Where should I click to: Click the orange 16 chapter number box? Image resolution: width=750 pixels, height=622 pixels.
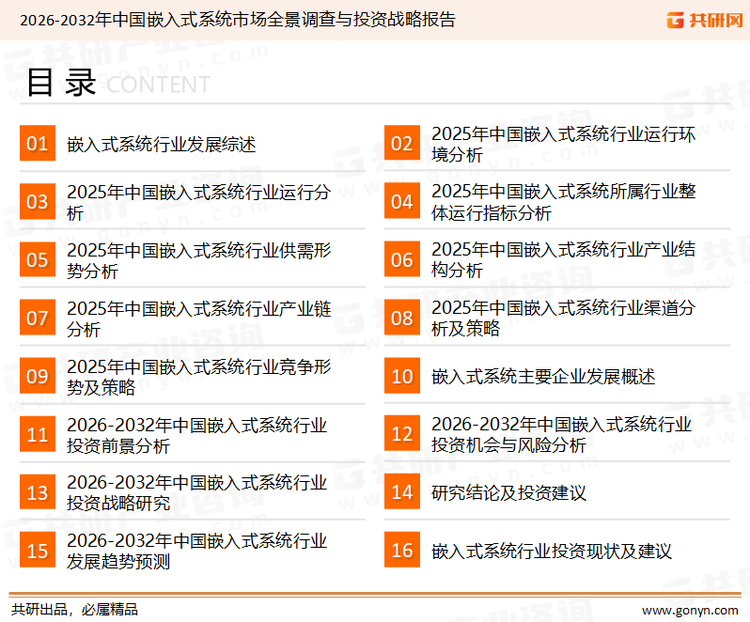click(402, 550)
